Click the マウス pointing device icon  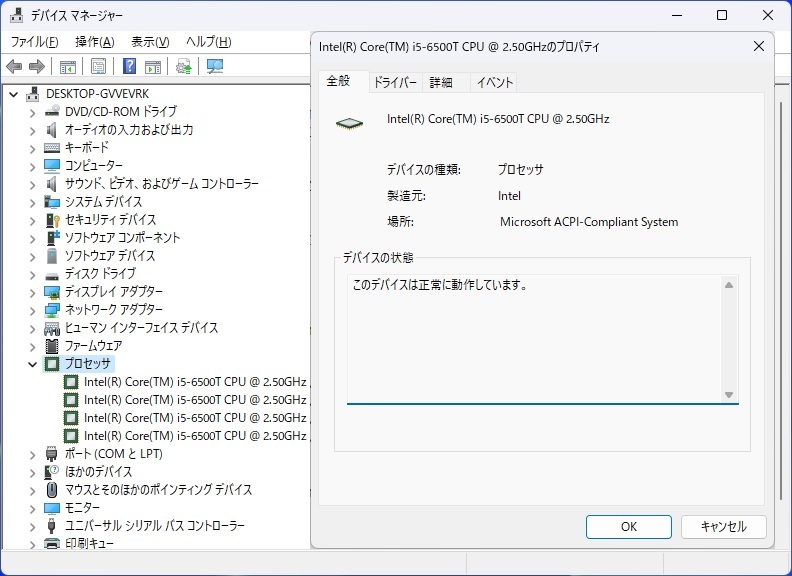pyautogui.click(x=52, y=490)
